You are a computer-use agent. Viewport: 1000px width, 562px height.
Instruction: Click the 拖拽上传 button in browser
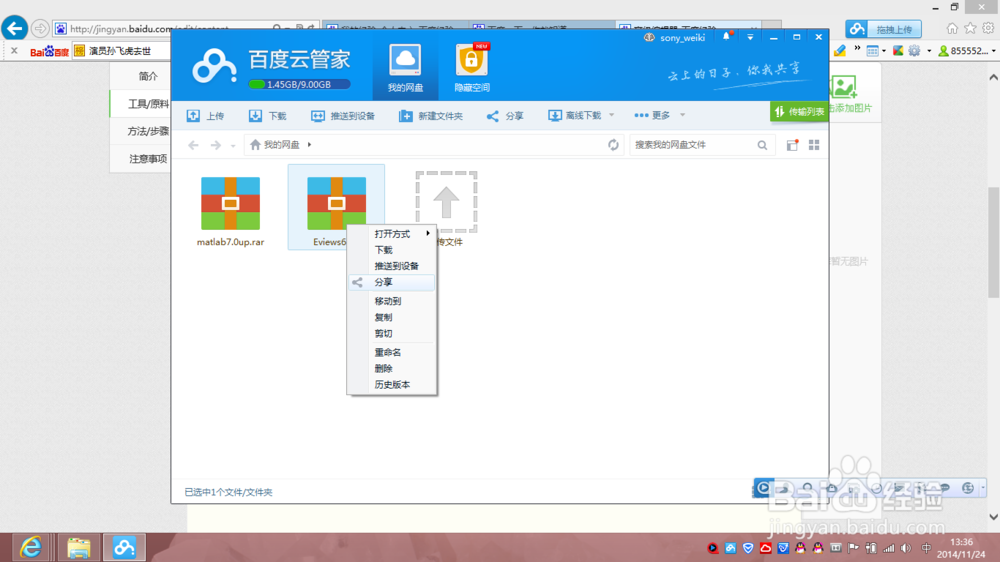coord(883,29)
